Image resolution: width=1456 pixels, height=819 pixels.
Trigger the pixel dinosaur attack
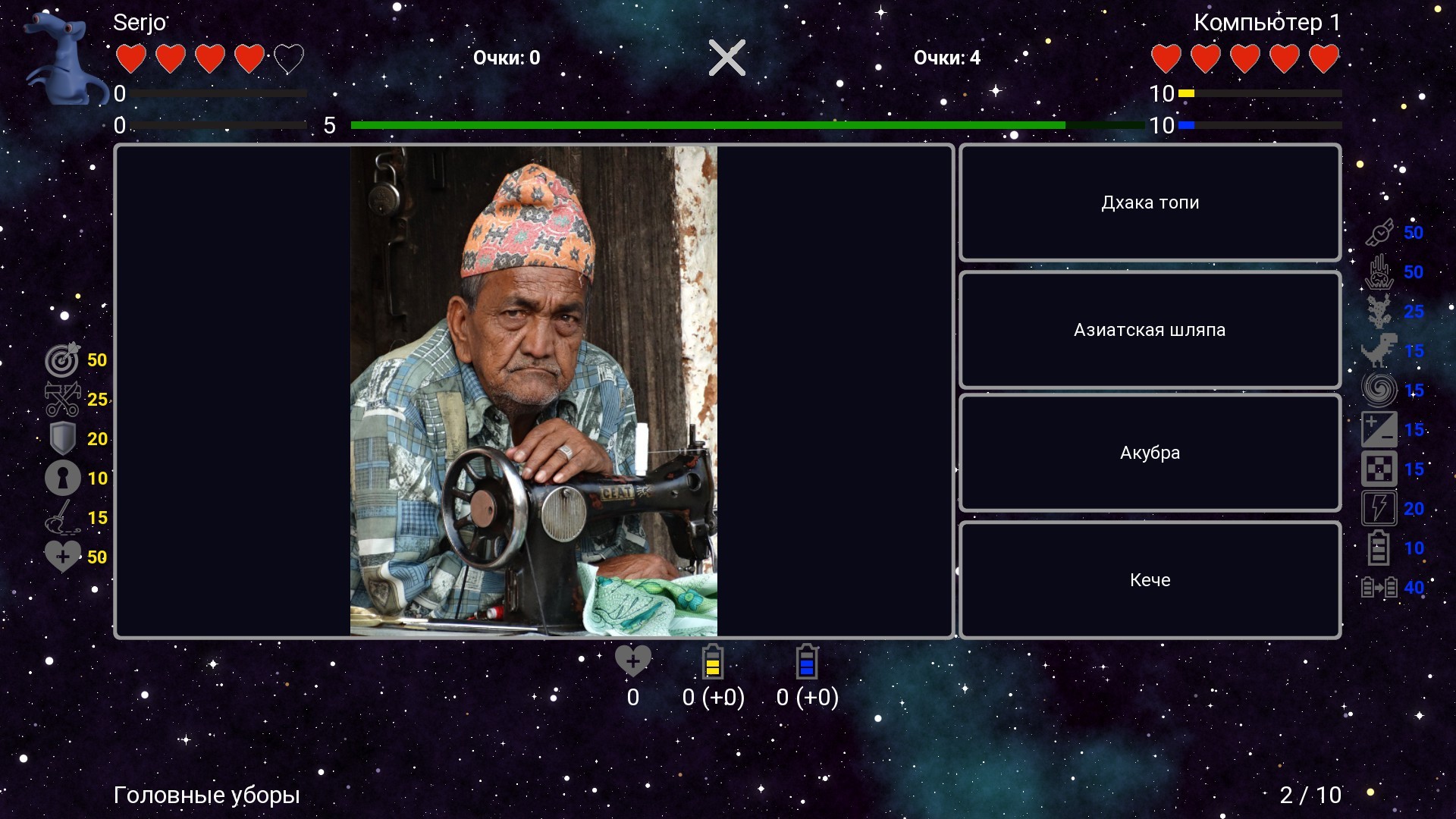tap(1379, 351)
